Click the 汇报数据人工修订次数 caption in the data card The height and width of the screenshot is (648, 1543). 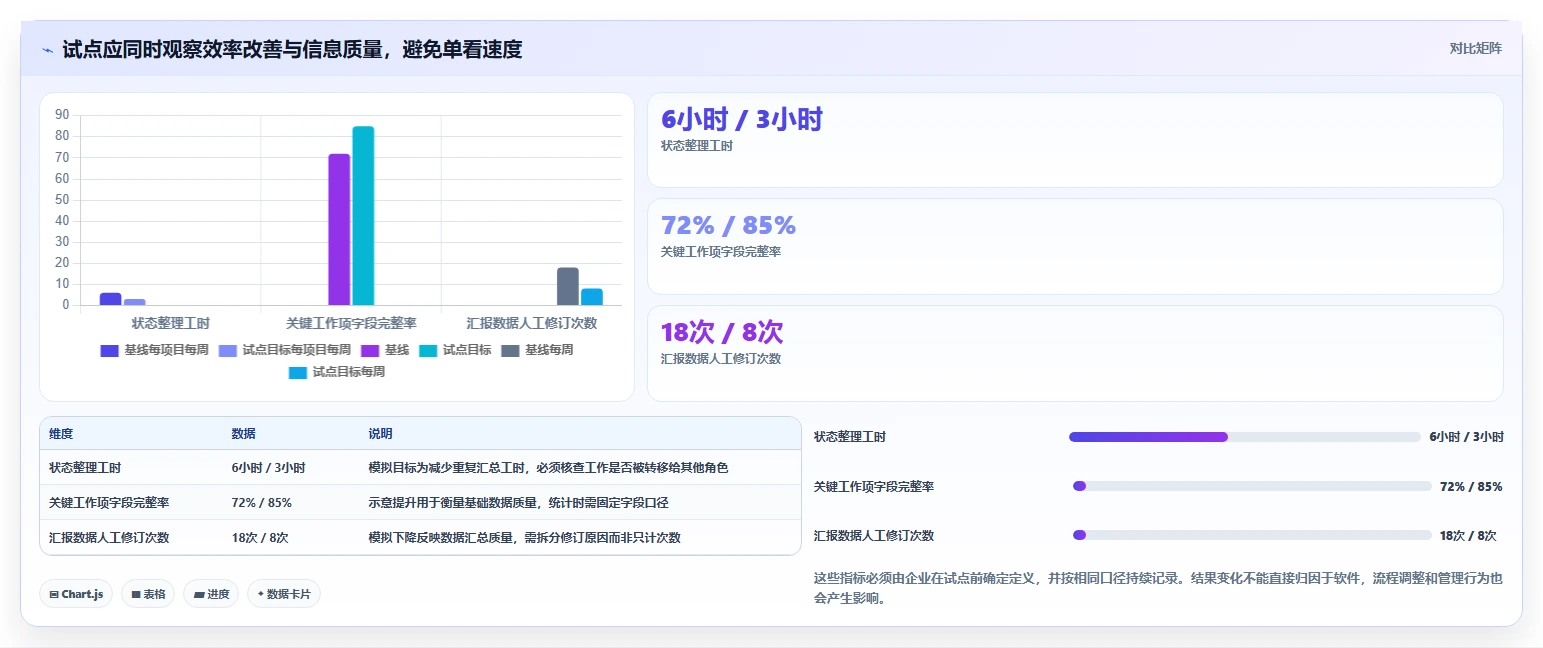721,359
